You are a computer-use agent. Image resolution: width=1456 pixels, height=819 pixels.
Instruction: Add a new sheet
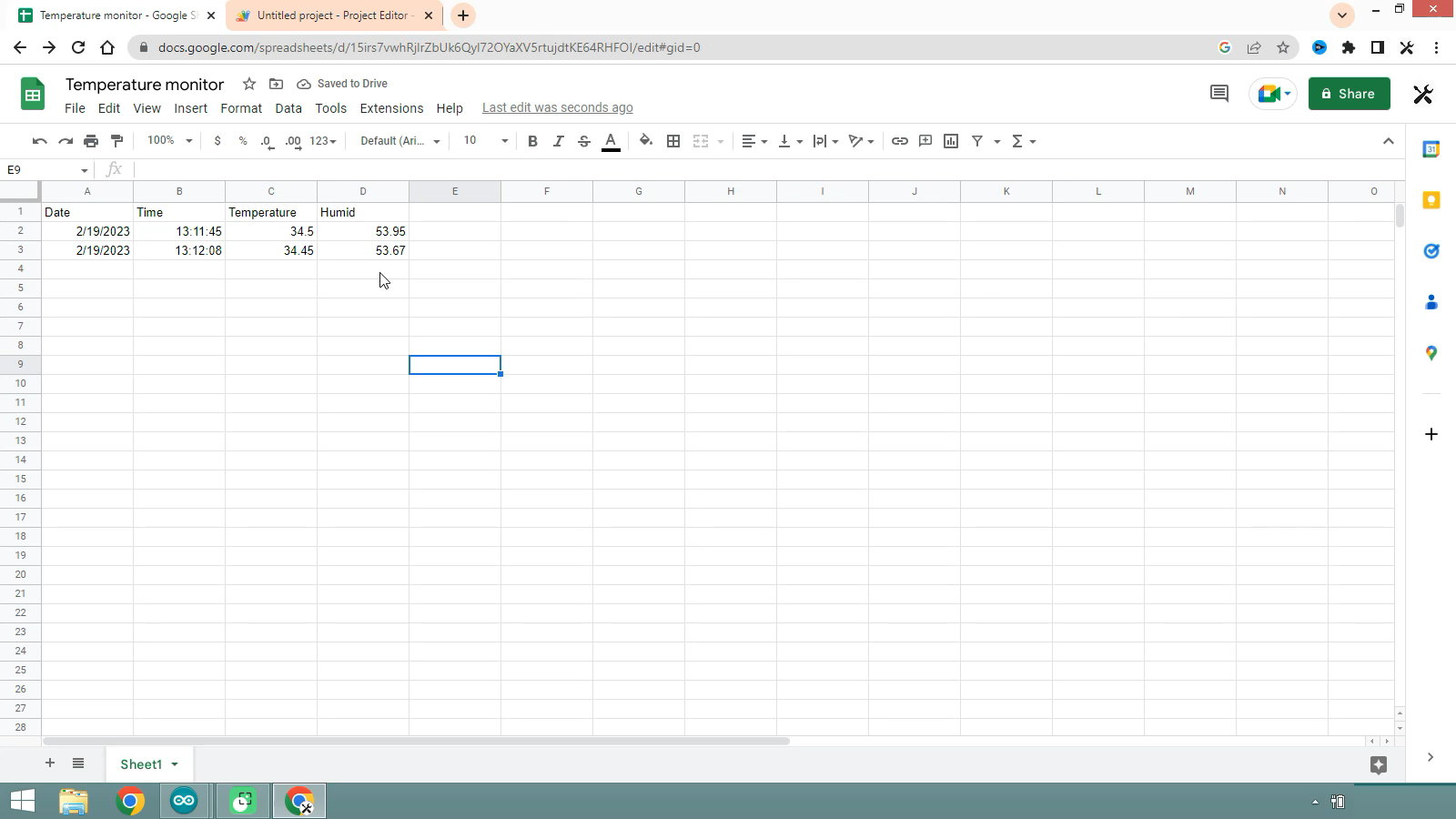point(50,763)
